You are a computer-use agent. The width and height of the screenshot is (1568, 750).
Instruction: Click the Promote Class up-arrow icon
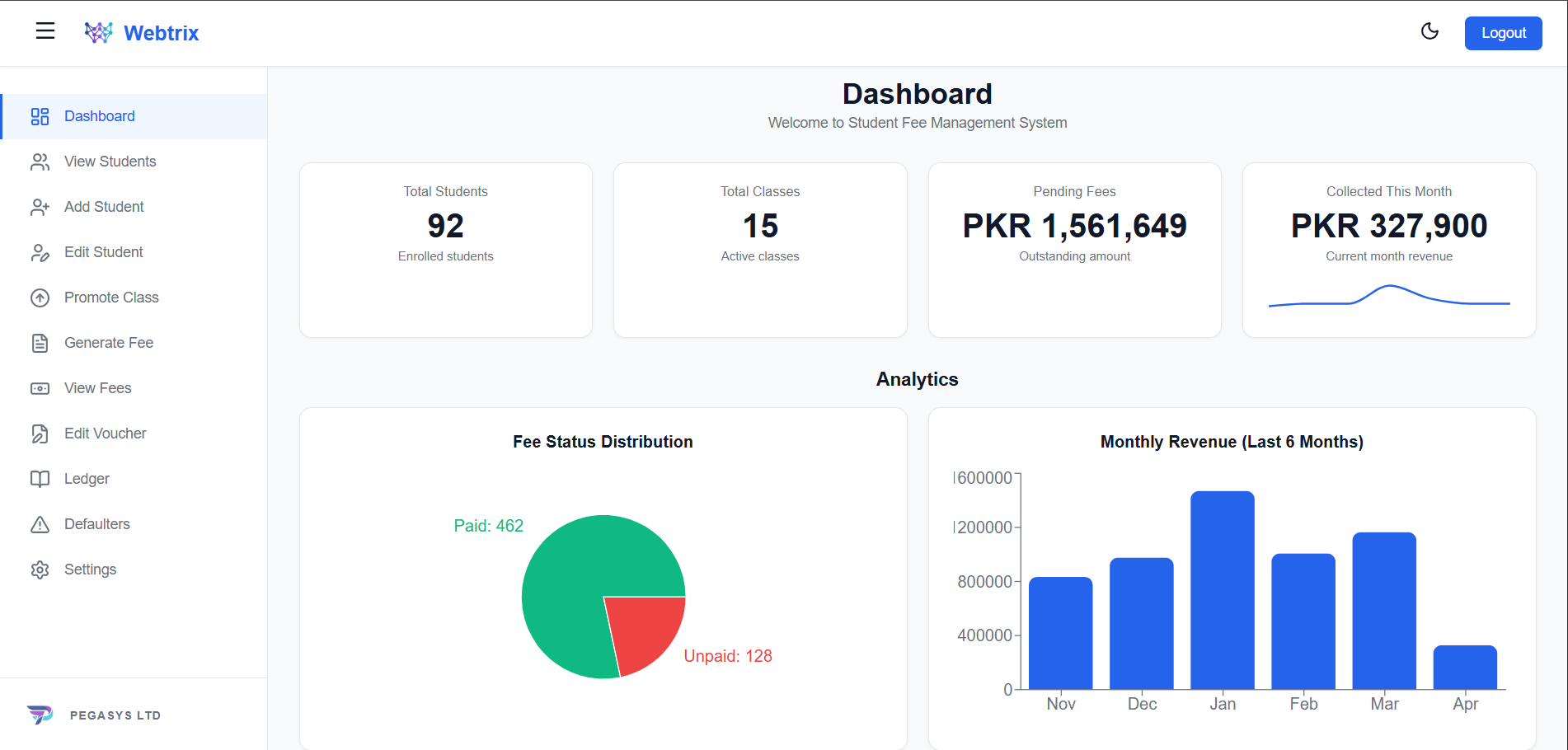[40, 298]
